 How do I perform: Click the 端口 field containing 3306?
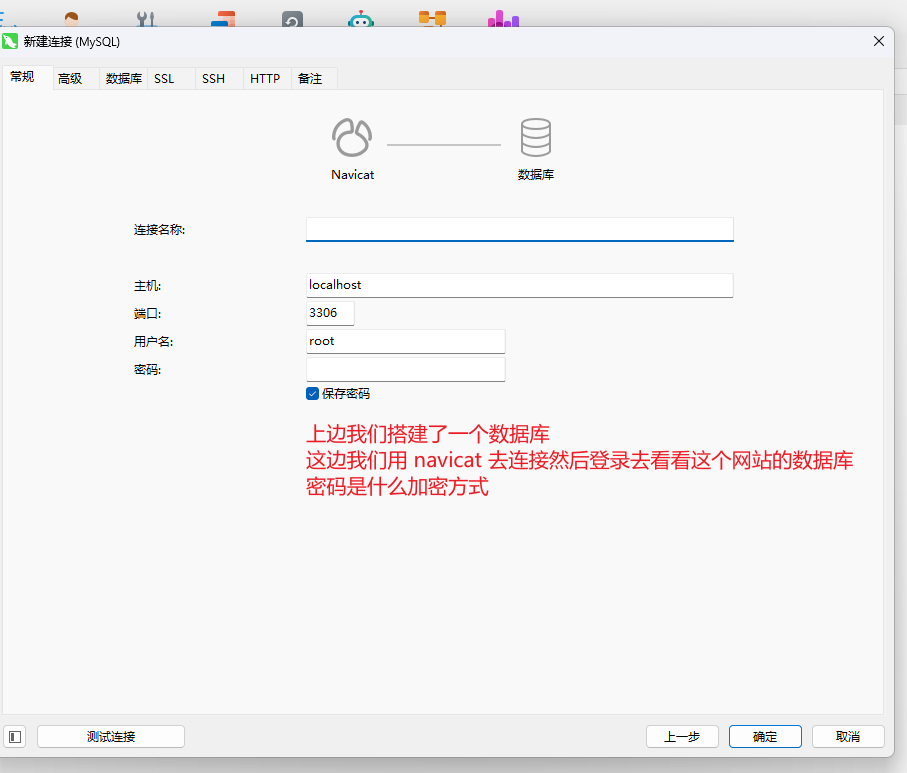(330, 313)
